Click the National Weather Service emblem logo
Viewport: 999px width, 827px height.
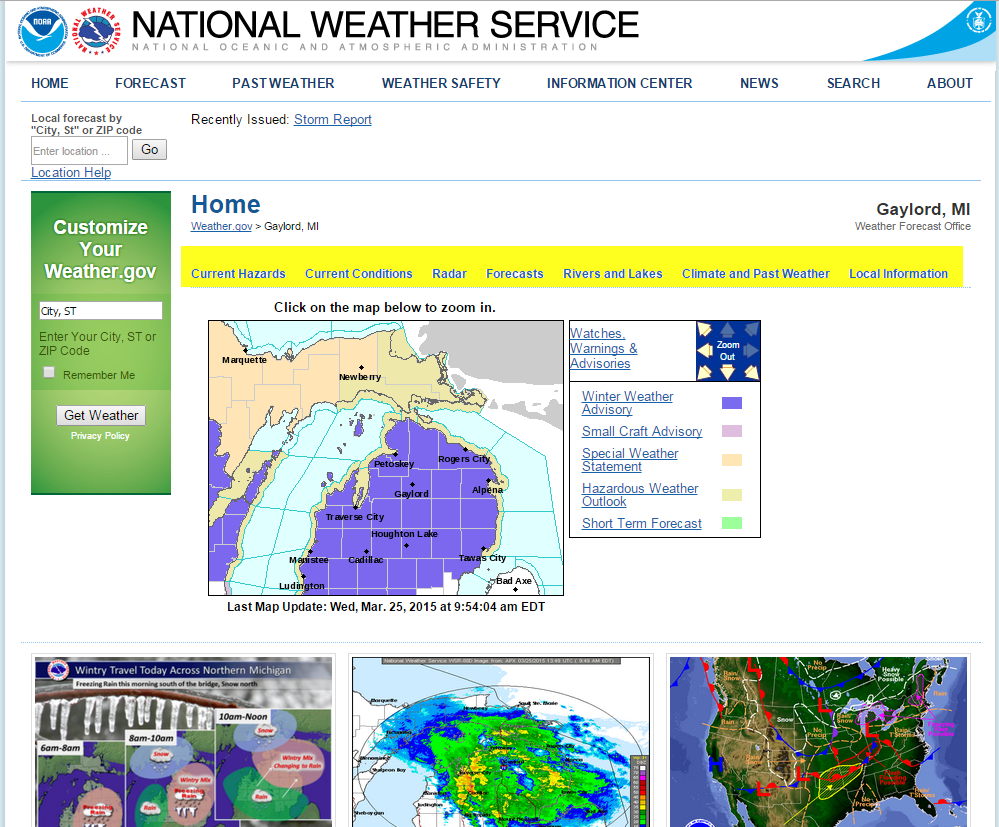click(x=96, y=31)
